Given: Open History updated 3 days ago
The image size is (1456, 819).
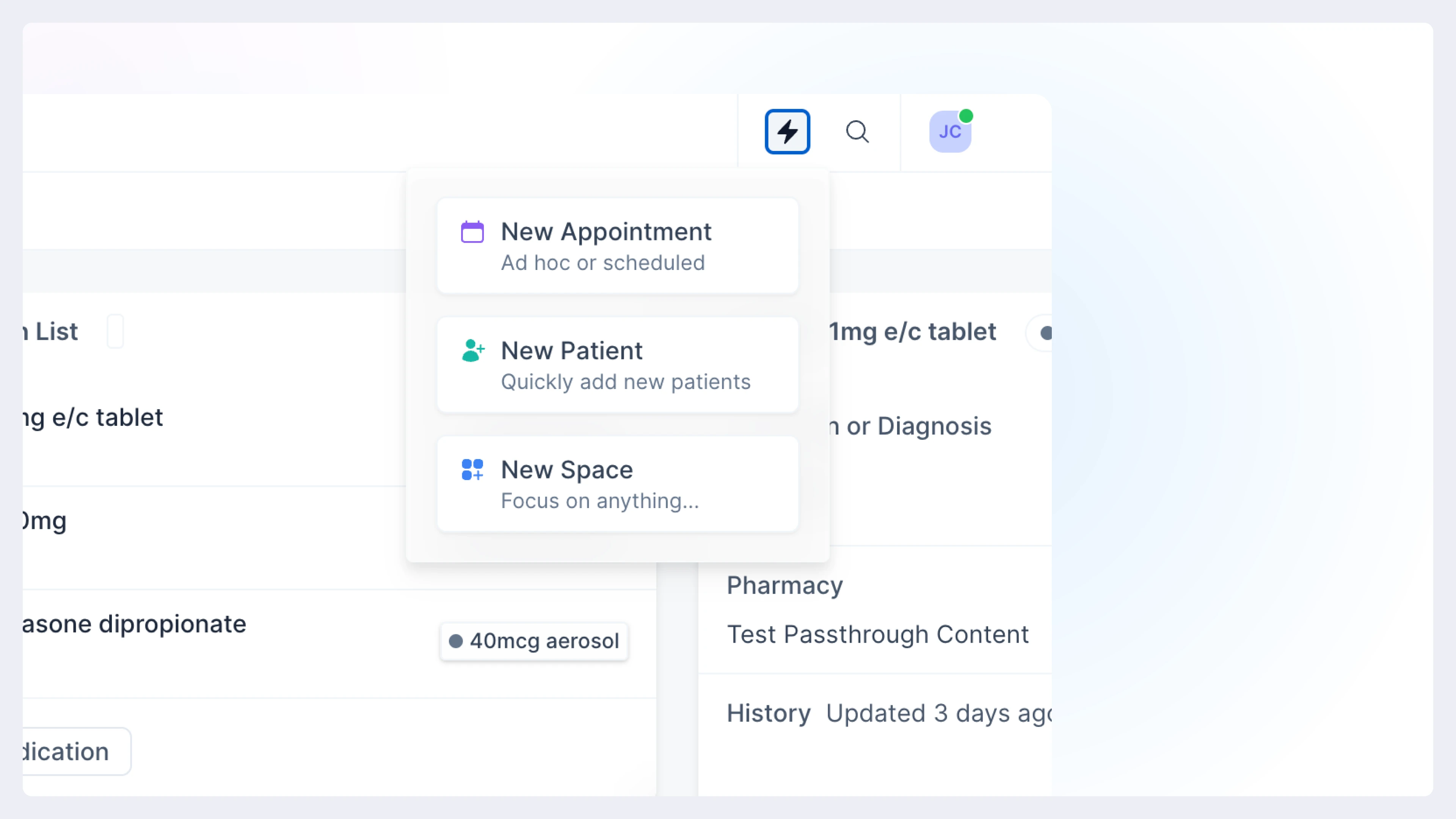Looking at the screenshot, I should (x=887, y=713).
